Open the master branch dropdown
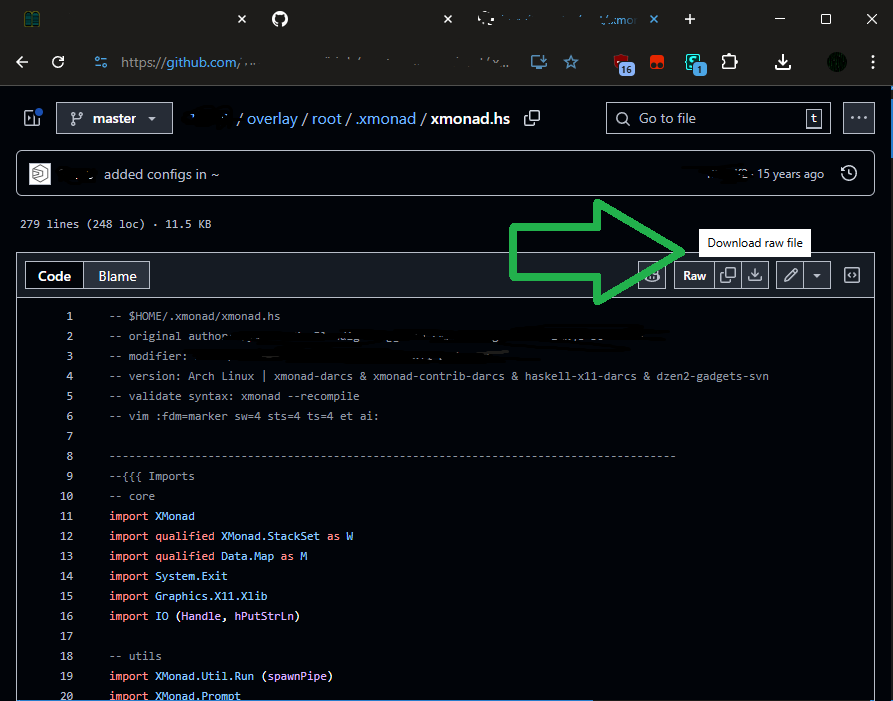 [113, 118]
